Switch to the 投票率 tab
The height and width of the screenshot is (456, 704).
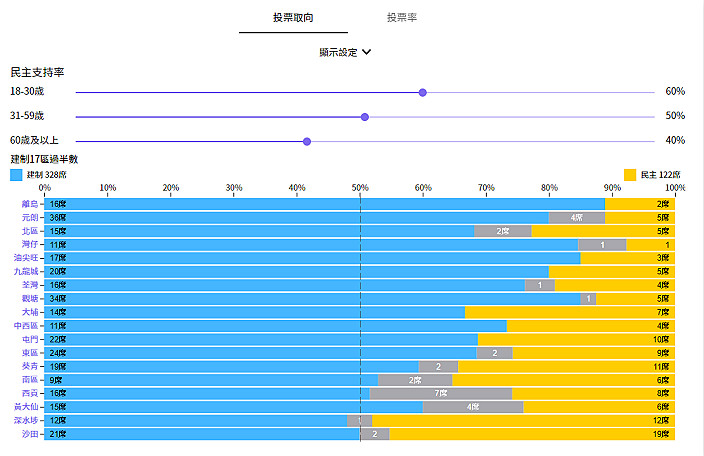pyautogui.click(x=402, y=18)
